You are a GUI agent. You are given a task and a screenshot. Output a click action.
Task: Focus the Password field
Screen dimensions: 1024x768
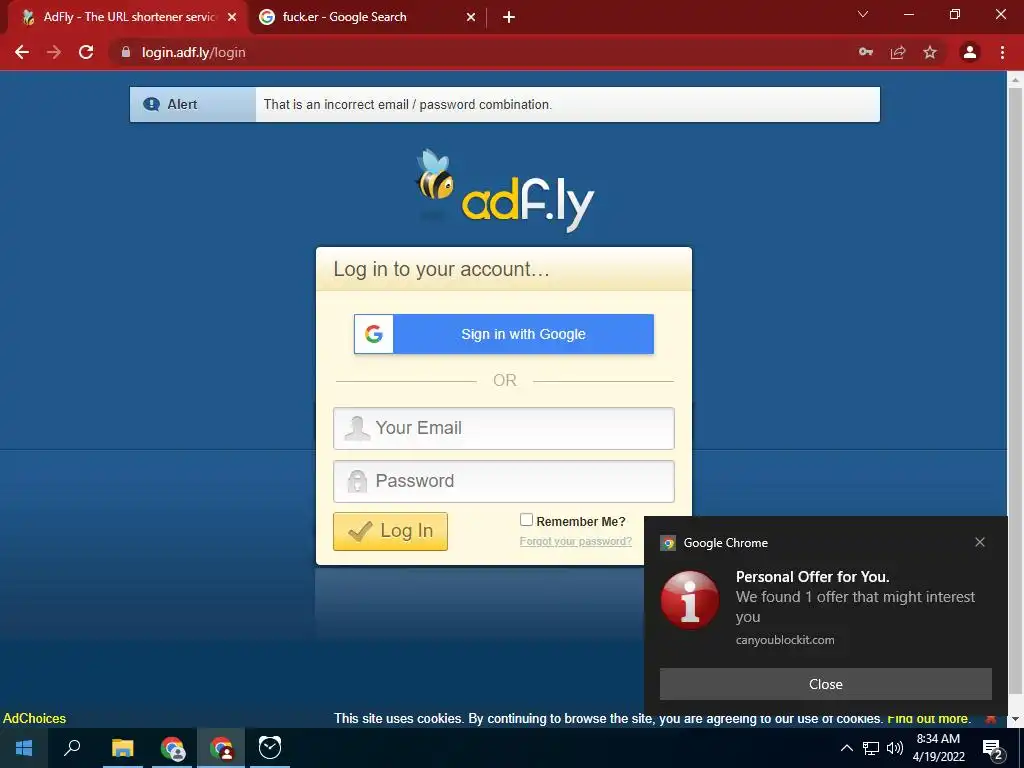504,481
